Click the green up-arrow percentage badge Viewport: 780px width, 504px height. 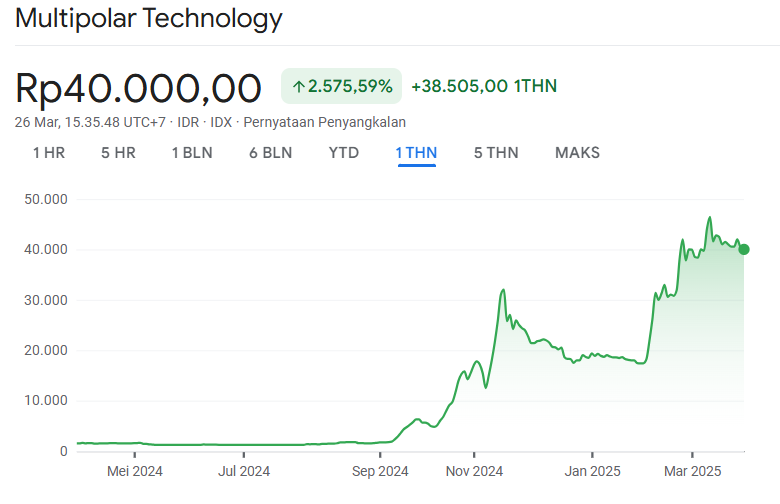tap(341, 86)
